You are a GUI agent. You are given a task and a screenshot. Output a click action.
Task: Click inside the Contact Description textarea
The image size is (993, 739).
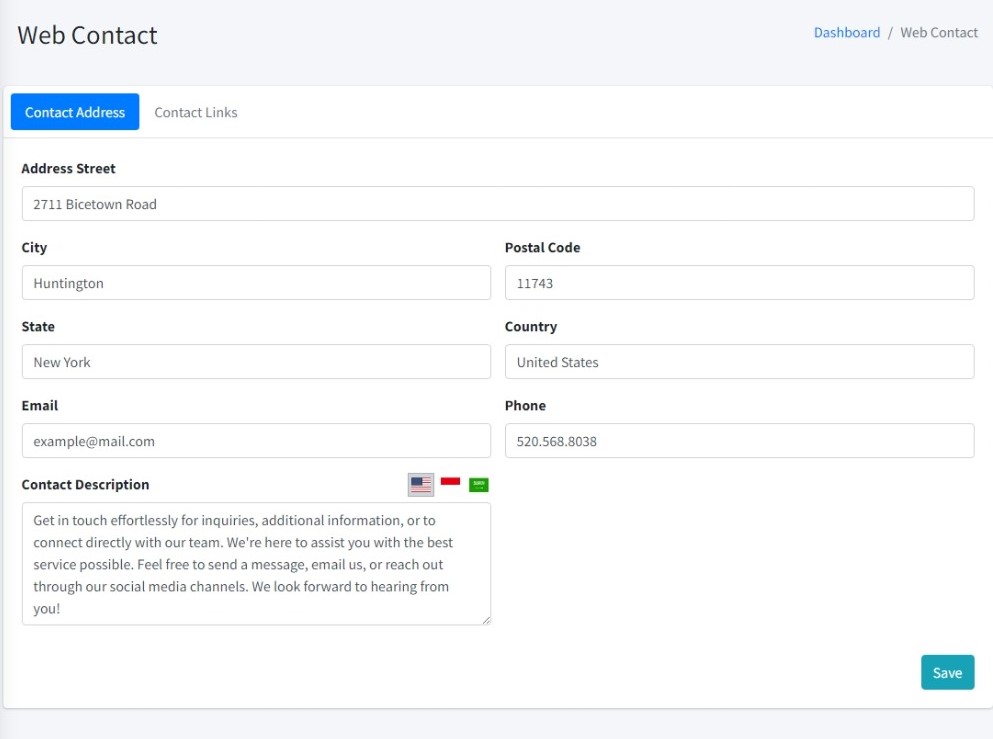(256, 564)
